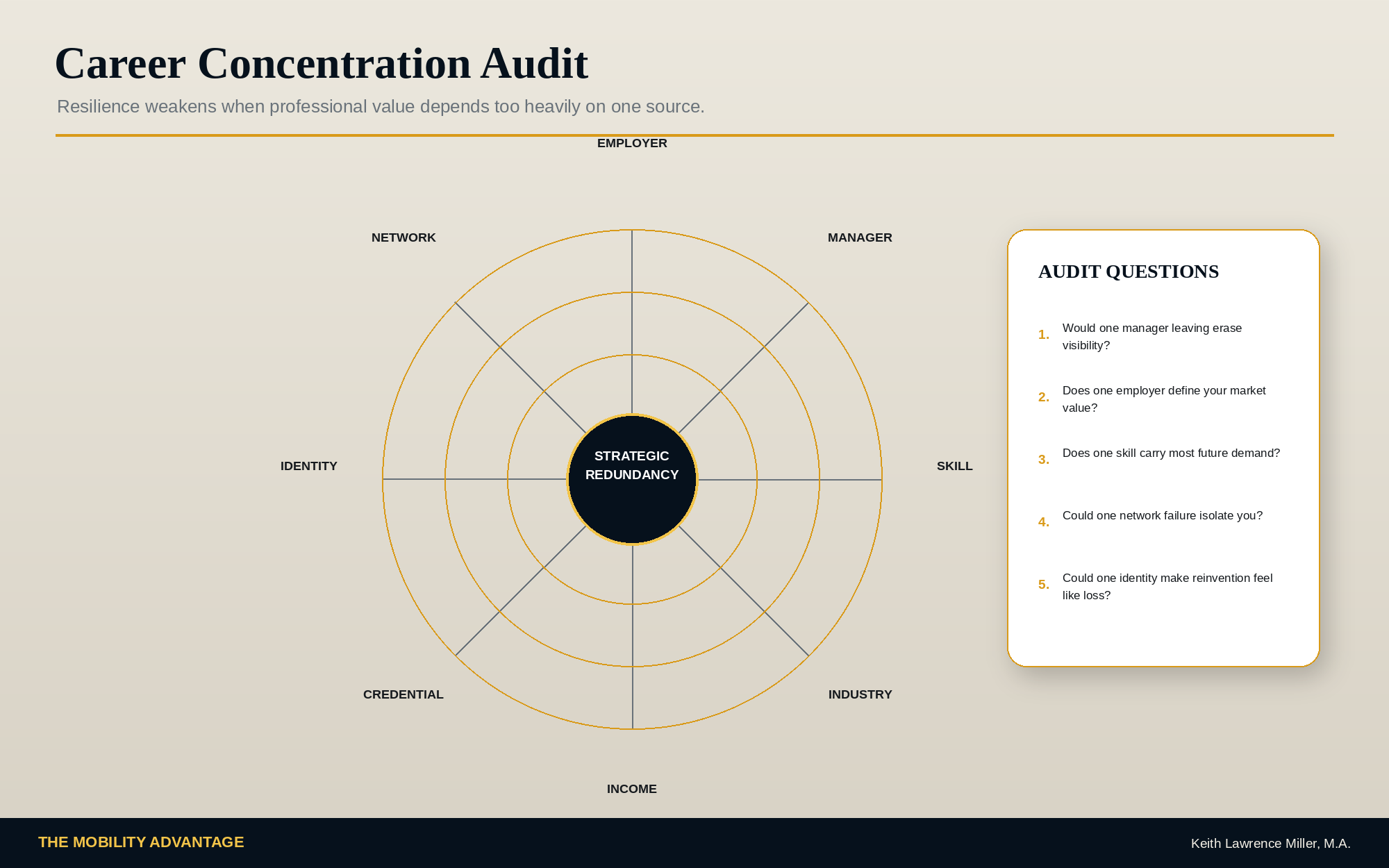The image size is (1389, 868).
Task: Select 'Could one network failure isolate you?'
Action: click(x=1163, y=515)
